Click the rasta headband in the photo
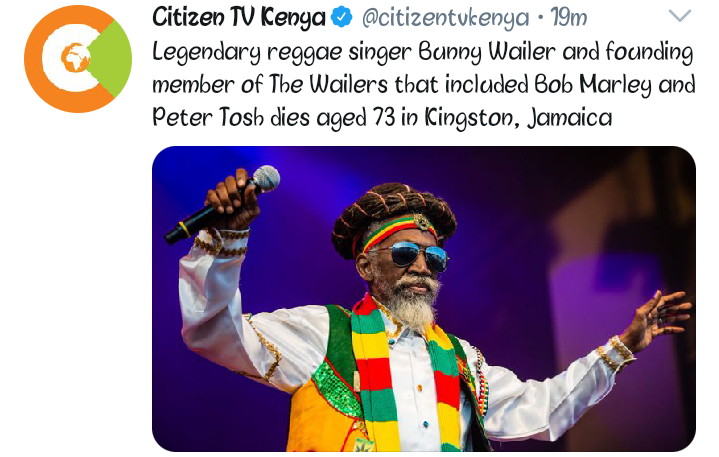 click(397, 230)
